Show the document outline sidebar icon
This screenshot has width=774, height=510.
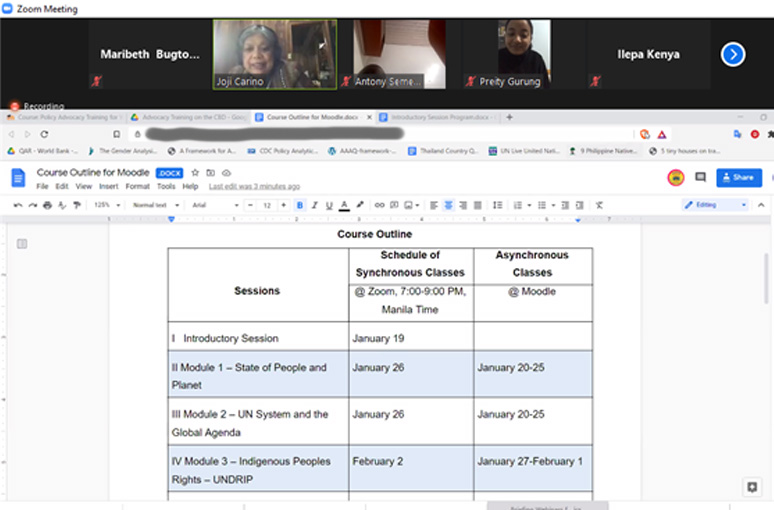click(22, 243)
